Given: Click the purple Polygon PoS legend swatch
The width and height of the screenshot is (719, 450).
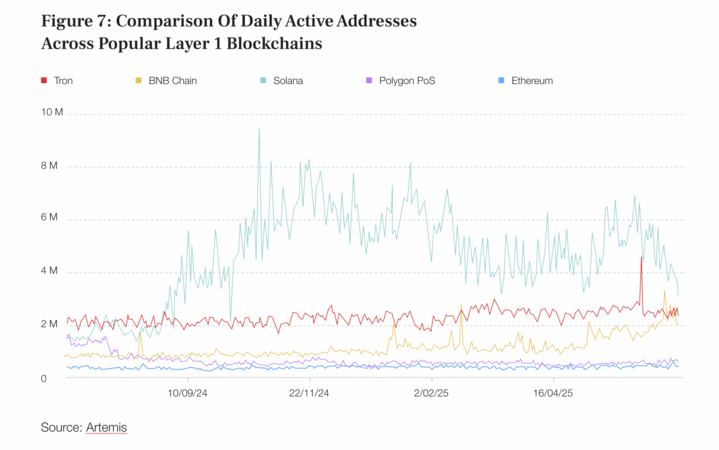Looking at the screenshot, I should point(369,80).
